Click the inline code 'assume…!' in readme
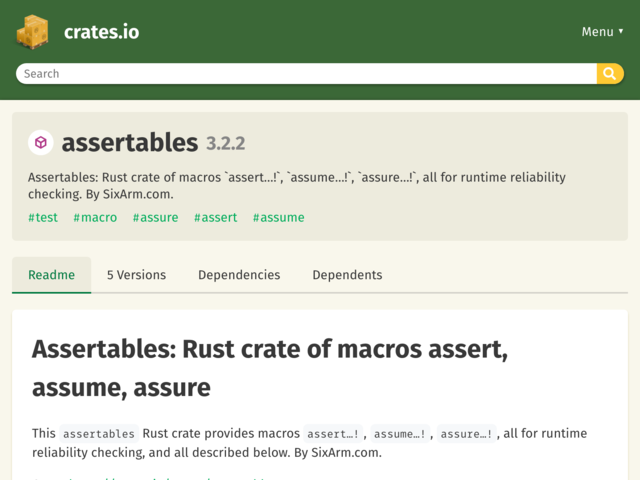 click(400, 433)
